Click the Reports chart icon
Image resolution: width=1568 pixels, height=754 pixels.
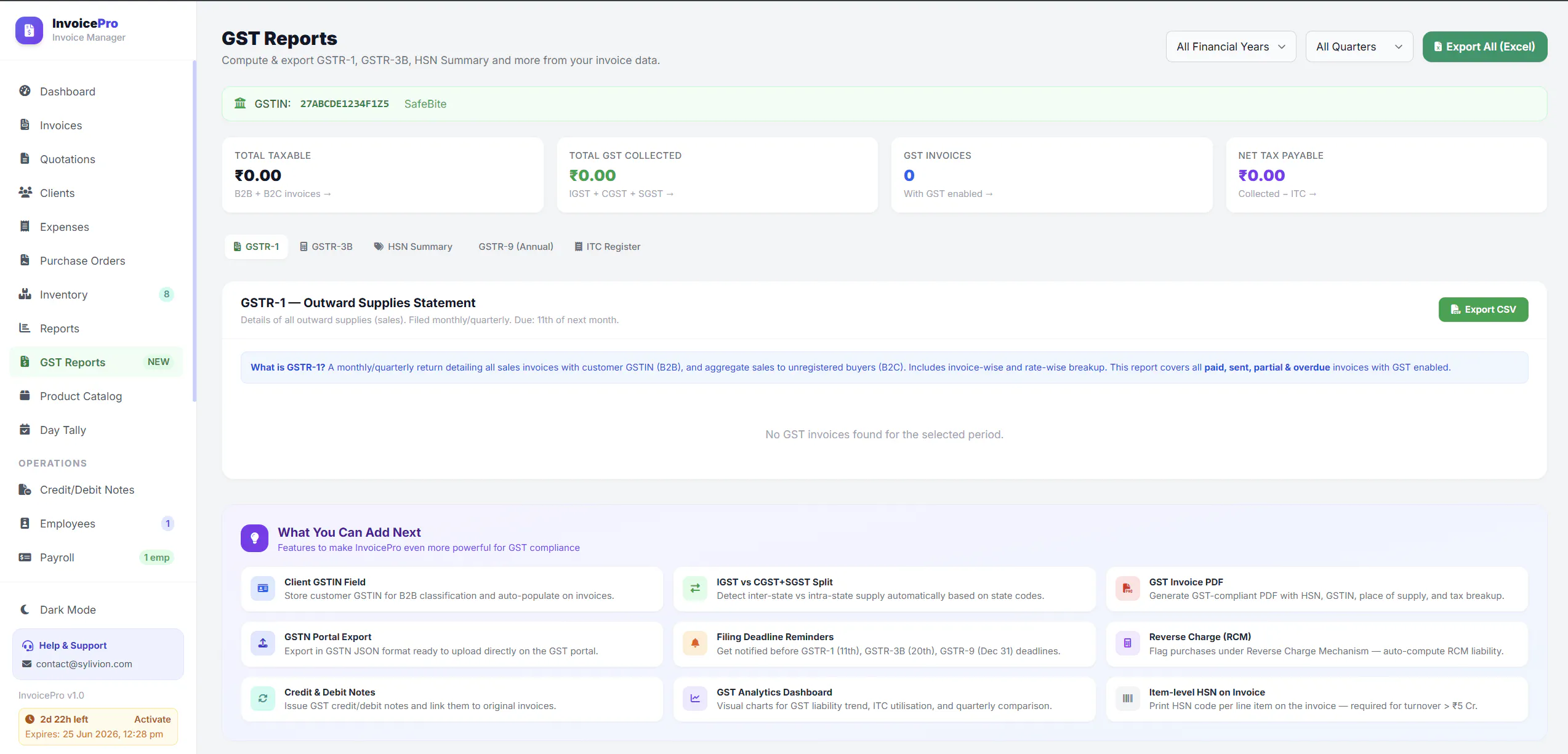click(x=25, y=328)
